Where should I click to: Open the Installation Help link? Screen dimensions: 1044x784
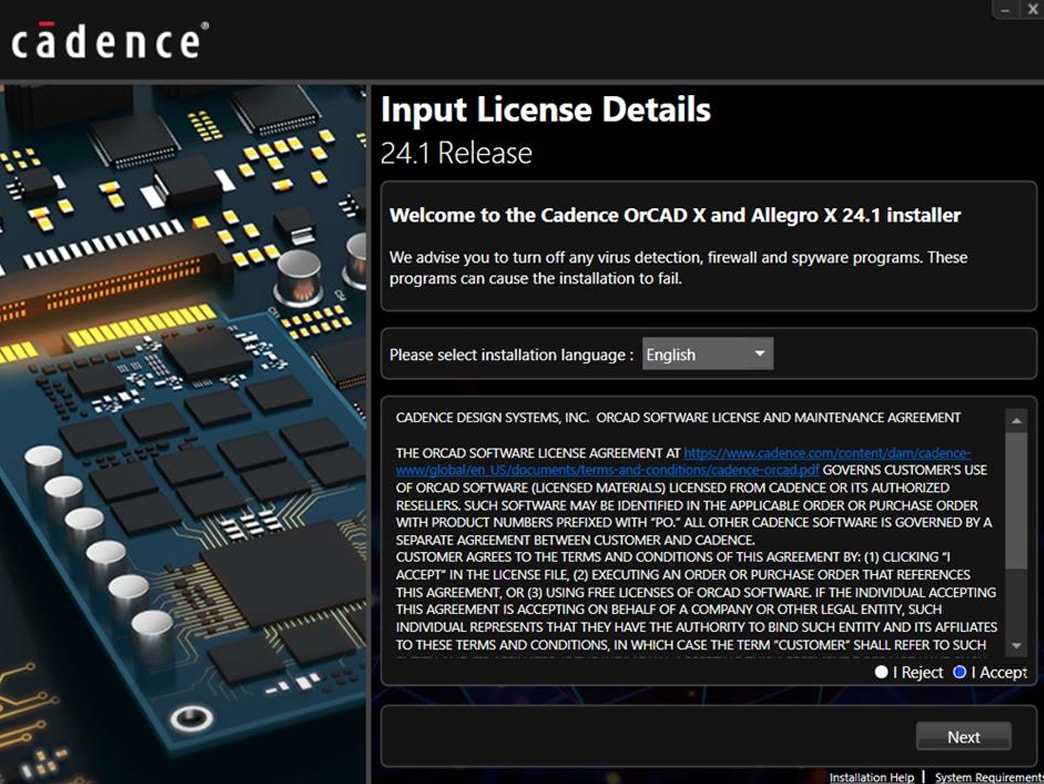click(872, 777)
